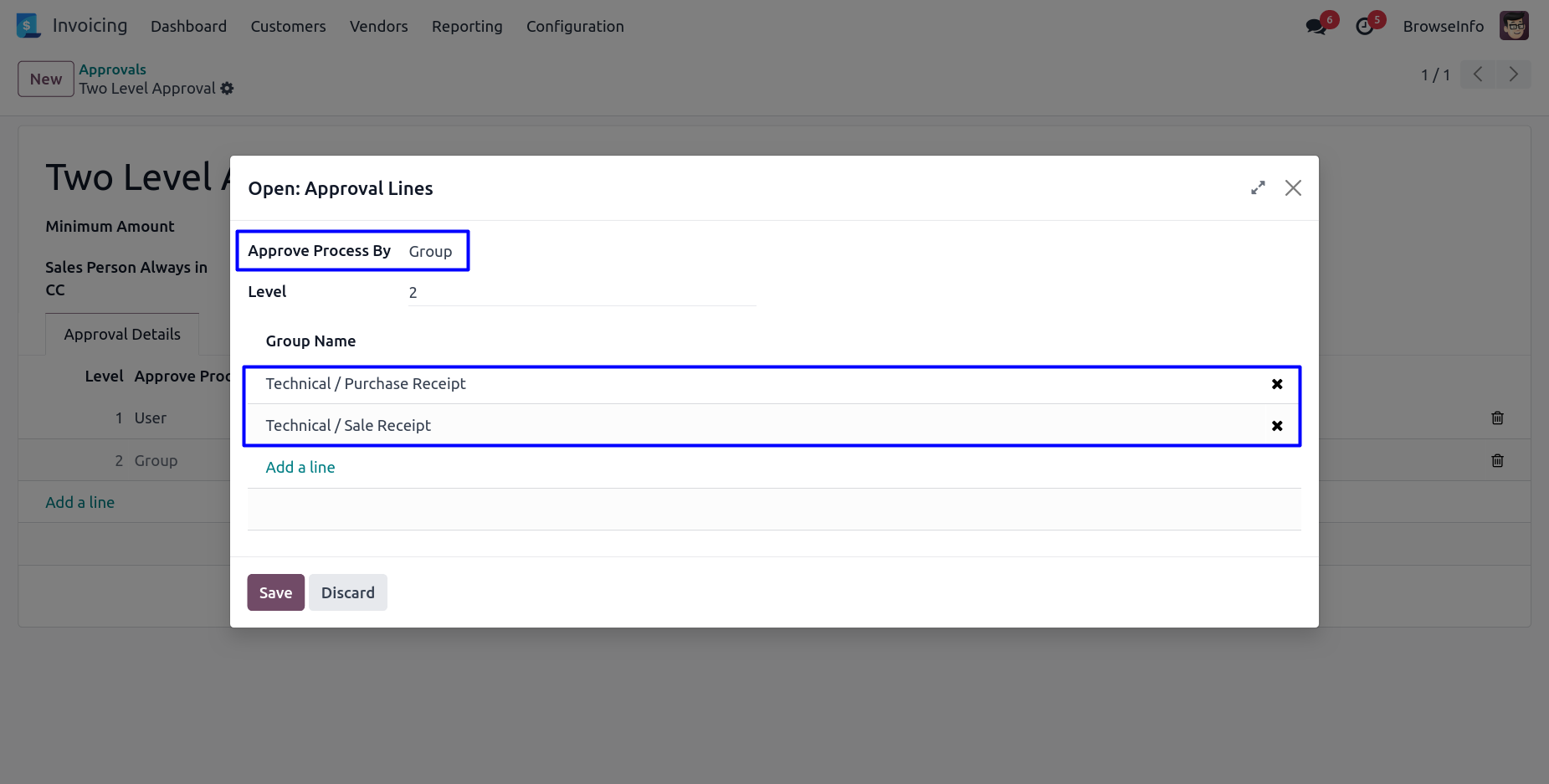1549x784 pixels.
Task: Open the Reporting menu
Action: point(467,27)
